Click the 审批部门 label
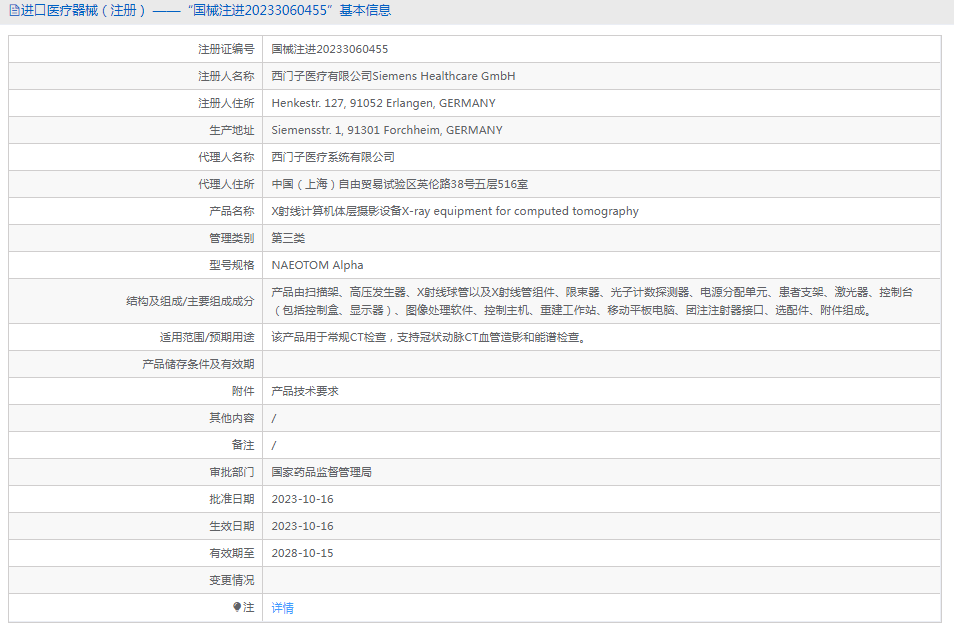The image size is (954, 626). (x=231, y=472)
